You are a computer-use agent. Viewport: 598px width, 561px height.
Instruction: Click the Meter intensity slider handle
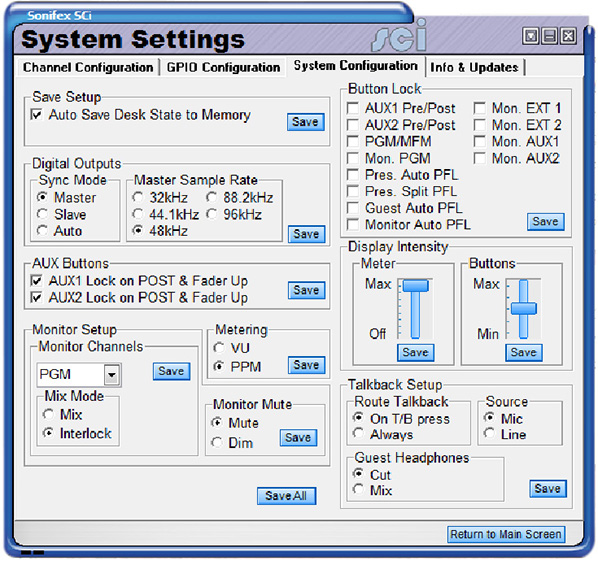(416, 285)
